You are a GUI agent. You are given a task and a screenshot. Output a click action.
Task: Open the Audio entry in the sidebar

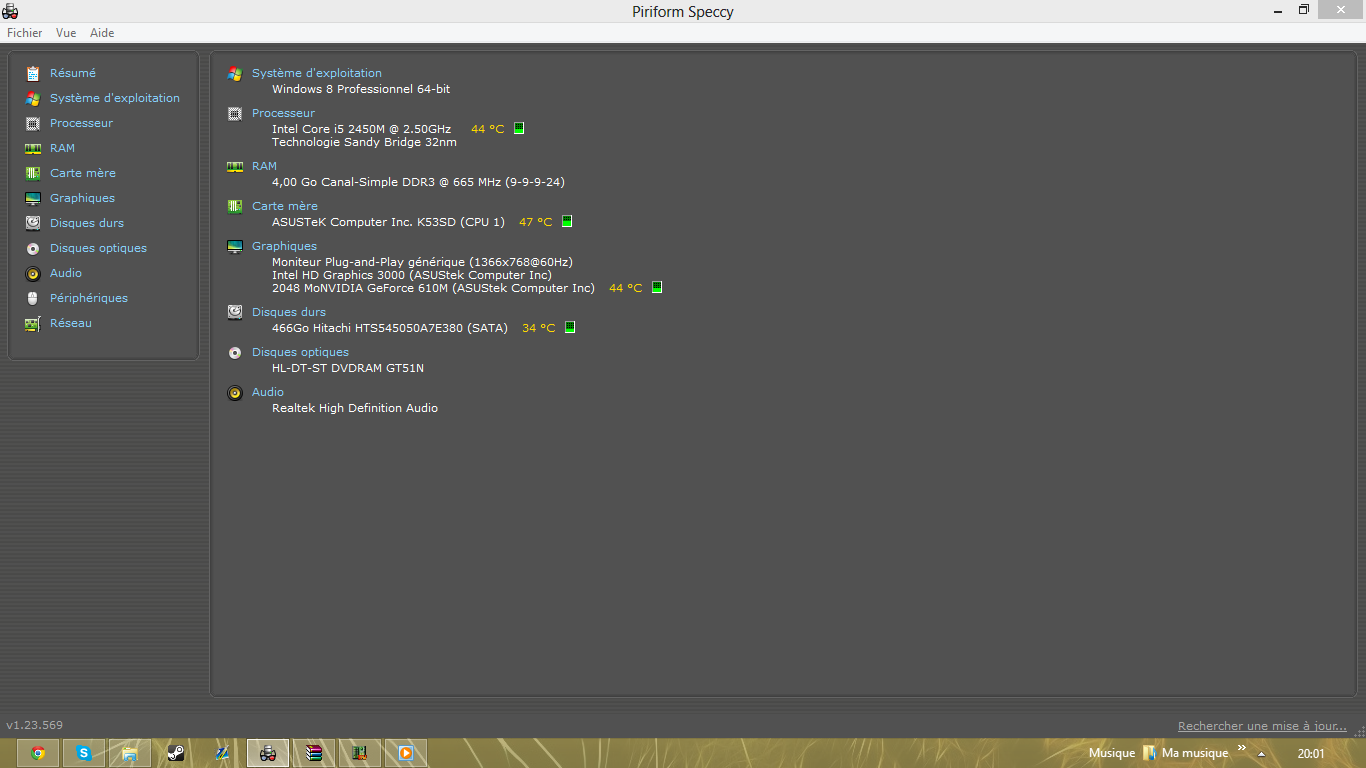[x=66, y=273]
